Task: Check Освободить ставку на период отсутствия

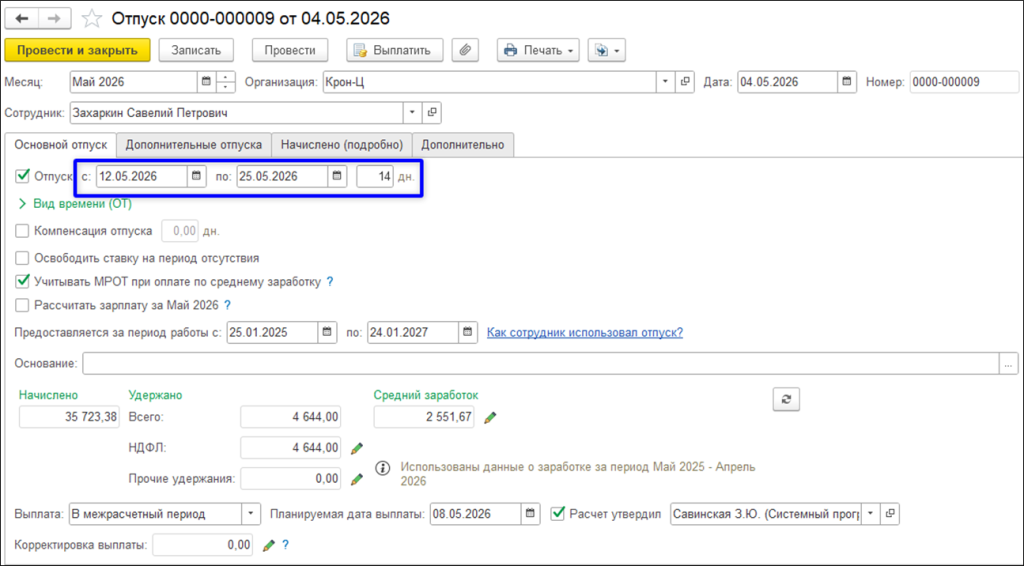Action: tap(22, 258)
